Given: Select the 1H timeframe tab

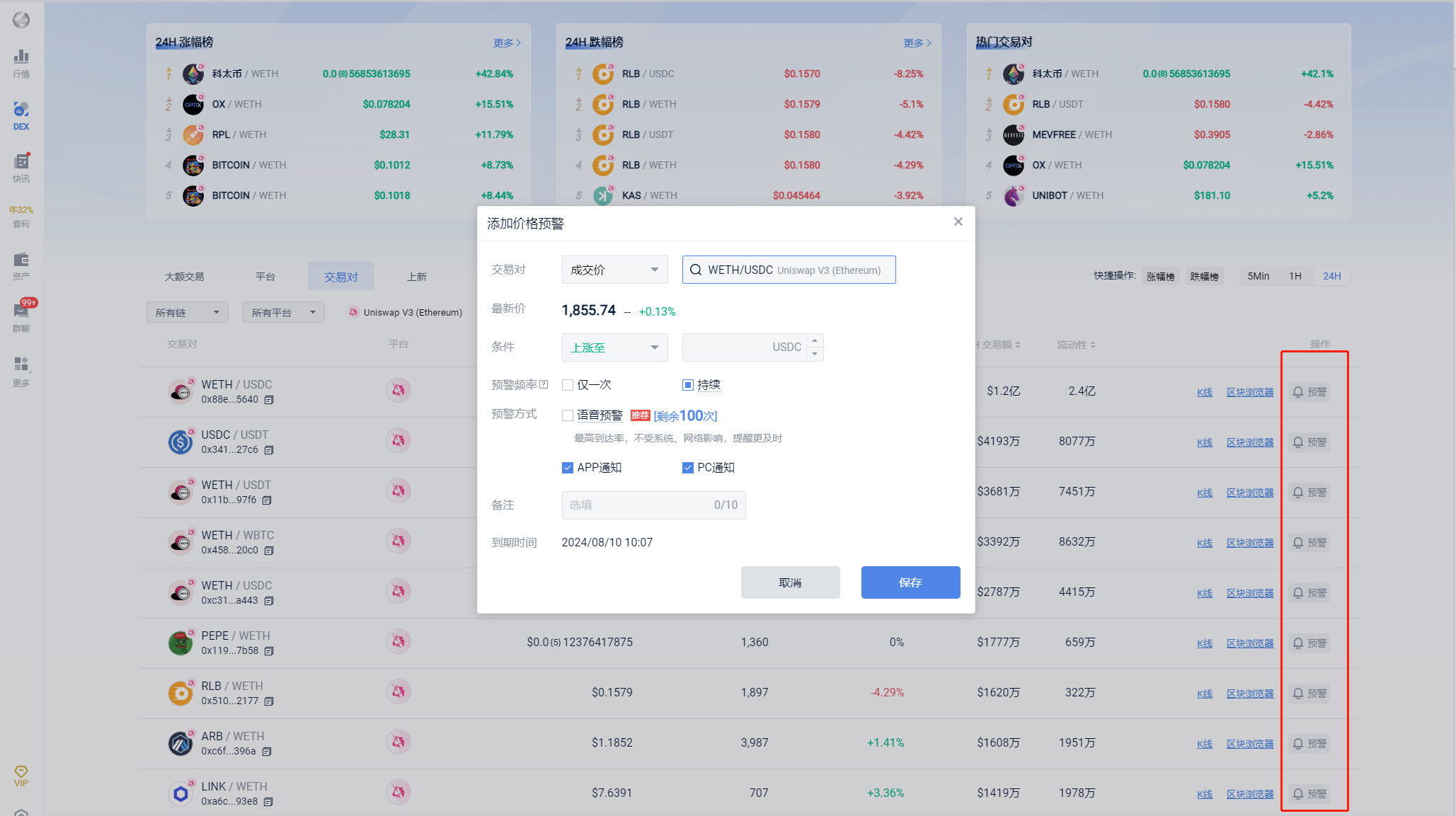Looking at the screenshot, I should pyautogui.click(x=1295, y=276).
